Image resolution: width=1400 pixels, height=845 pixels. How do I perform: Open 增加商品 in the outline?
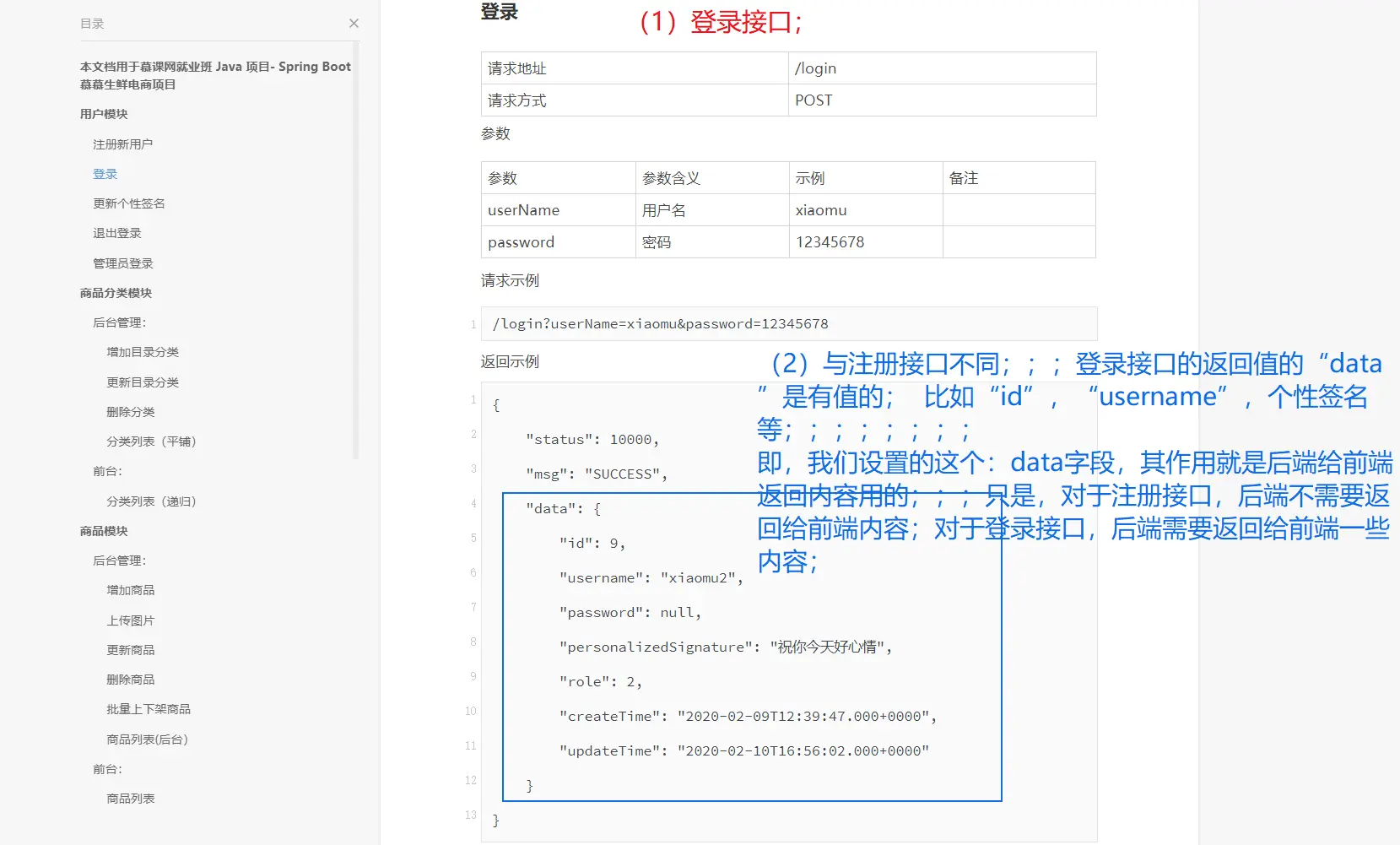[x=130, y=590]
